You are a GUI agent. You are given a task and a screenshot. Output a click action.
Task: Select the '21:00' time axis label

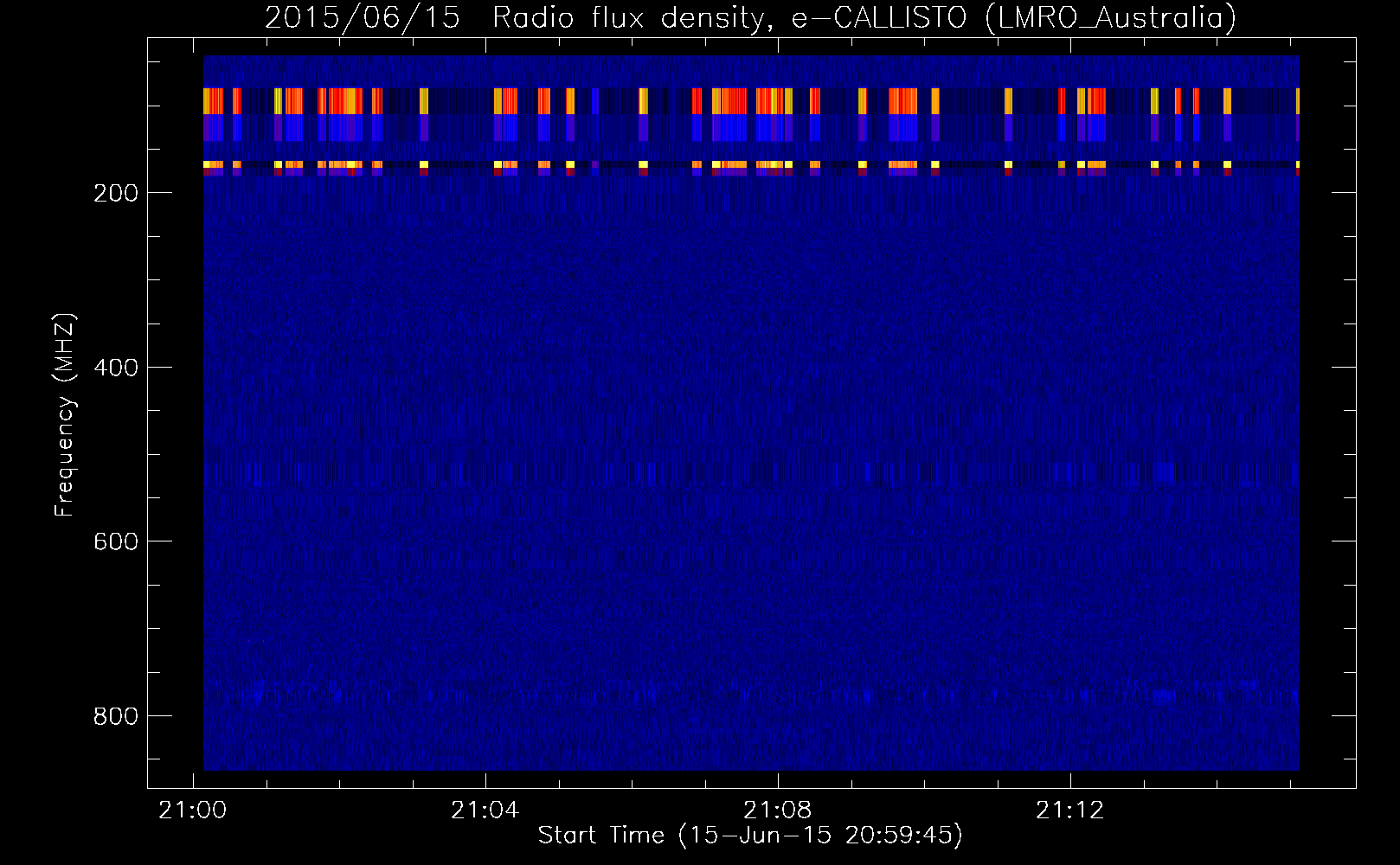[192, 811]
